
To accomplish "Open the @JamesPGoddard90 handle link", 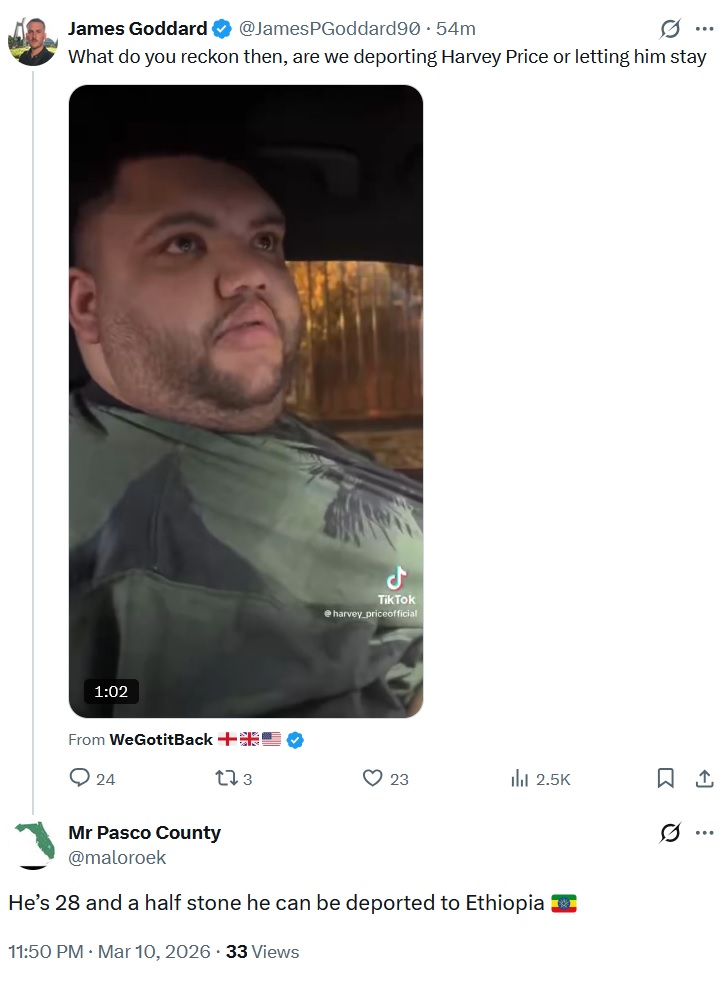I will pyautogui.click(x=329, y=28).
